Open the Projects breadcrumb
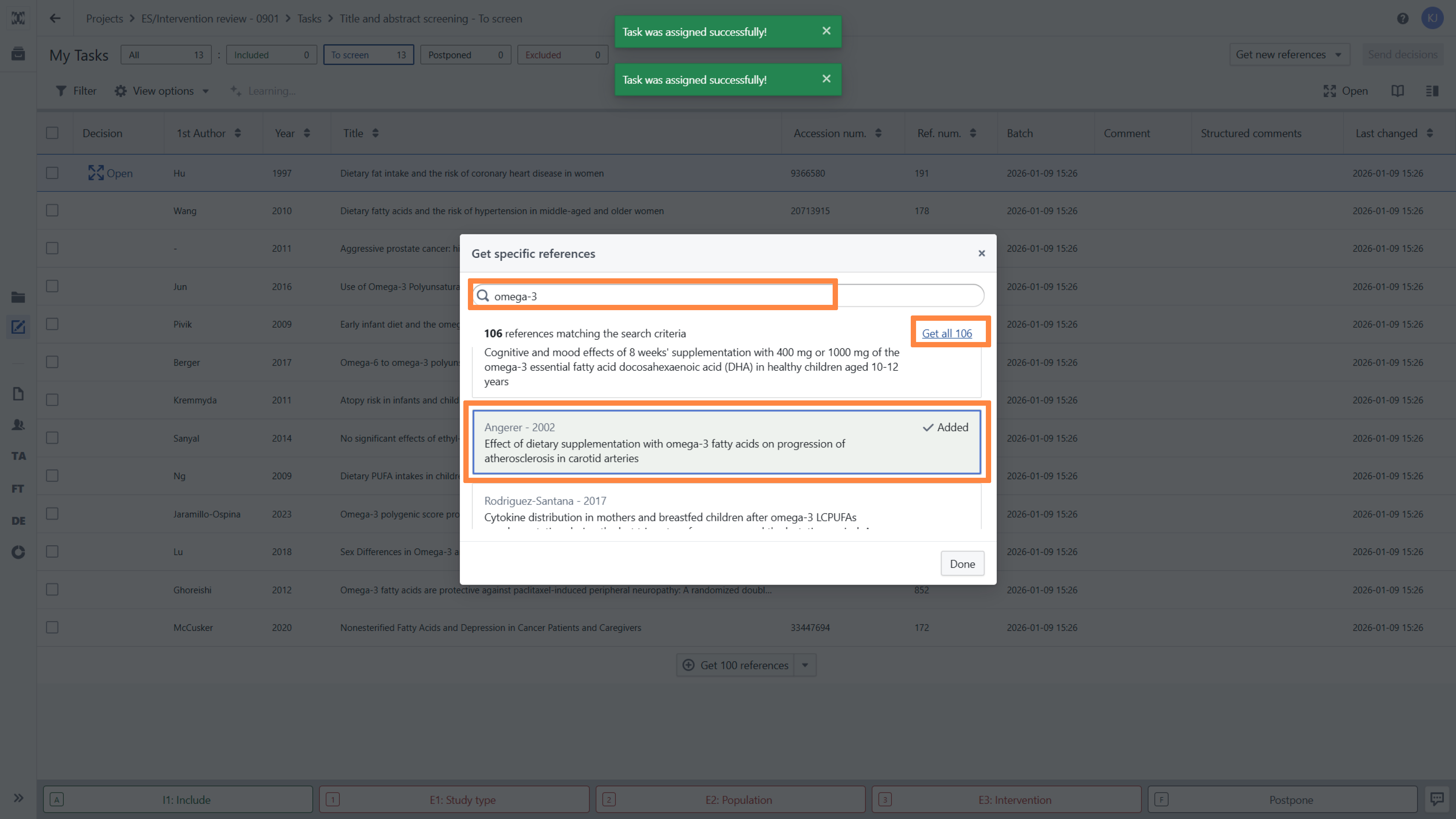This screenshot has height=819, width=1456. (x=105, y=19)
